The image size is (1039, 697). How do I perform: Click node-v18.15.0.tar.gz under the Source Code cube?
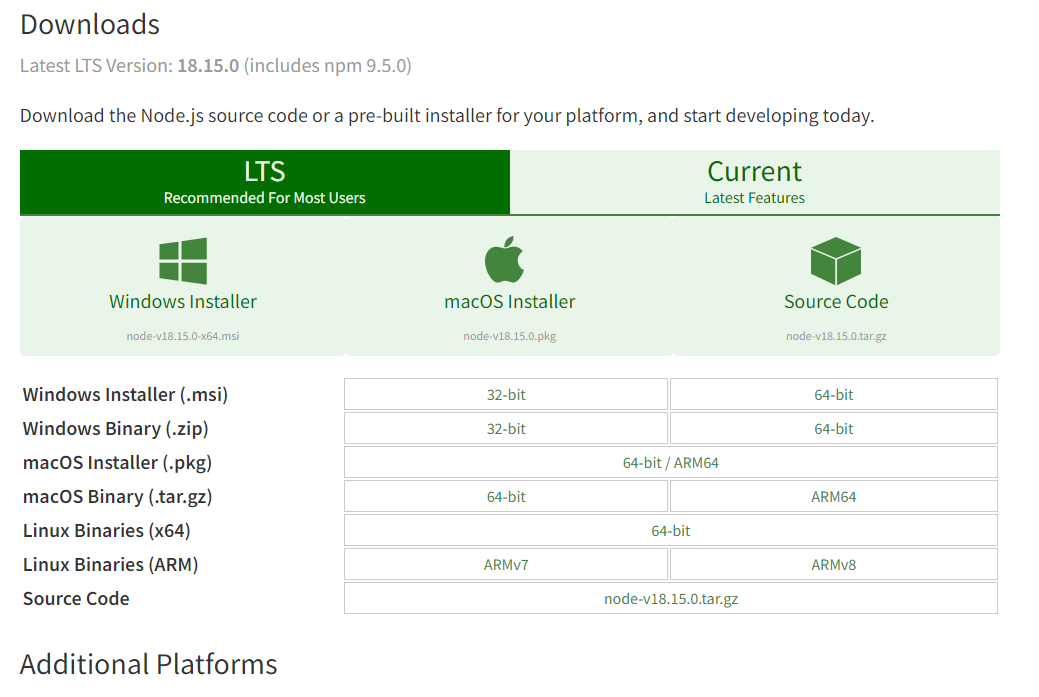pos(836,336)
